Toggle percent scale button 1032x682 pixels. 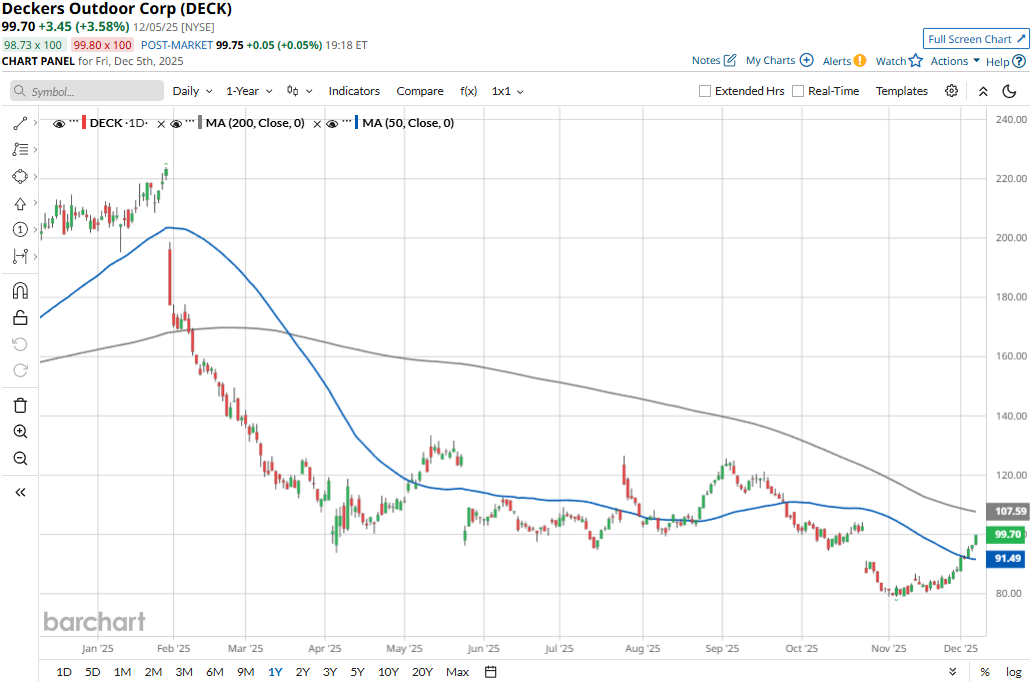(x=985, y=672)
